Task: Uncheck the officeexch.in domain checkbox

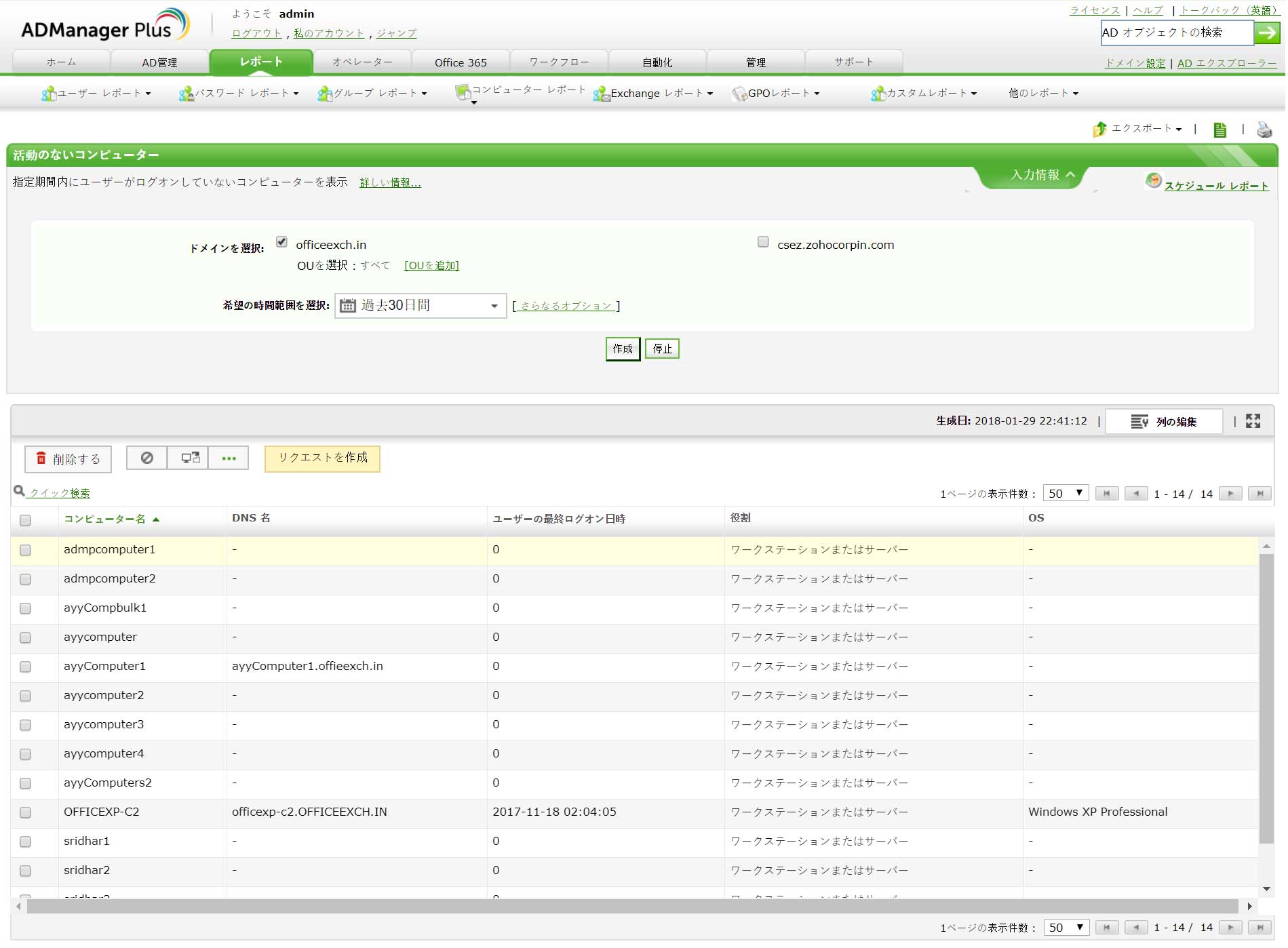Action: pyautogui.click(x=283, y=243)
